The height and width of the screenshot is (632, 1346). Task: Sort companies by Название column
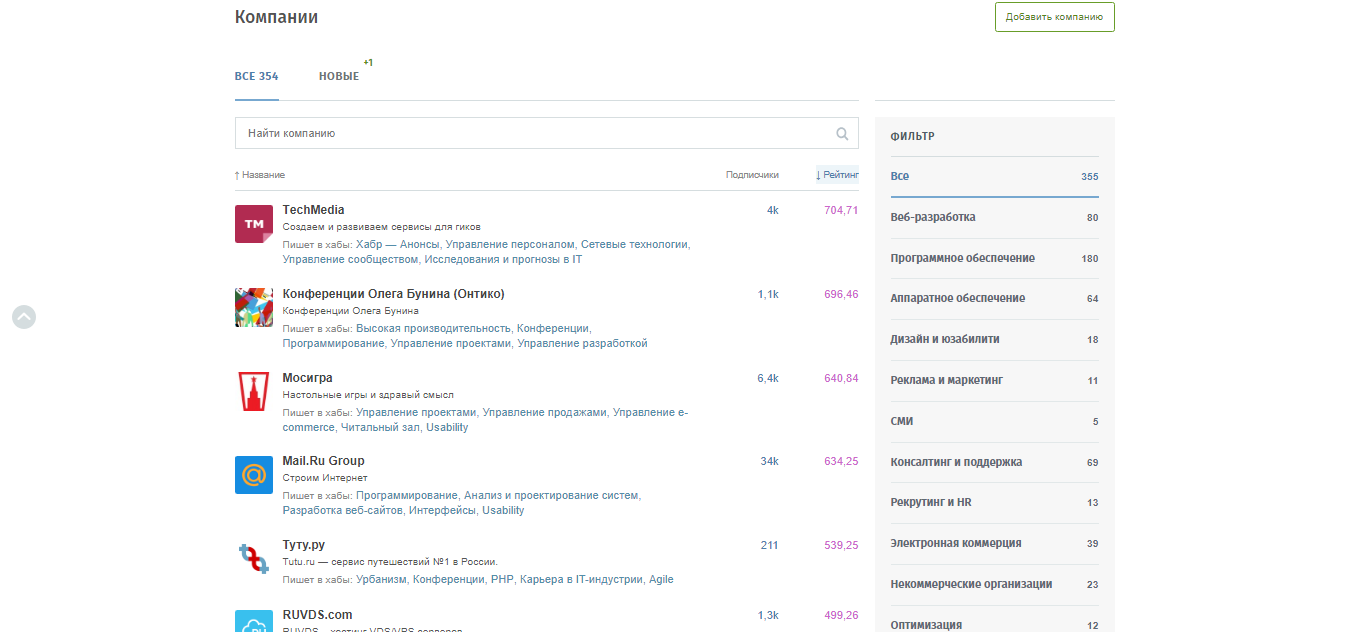click(262, 175)
